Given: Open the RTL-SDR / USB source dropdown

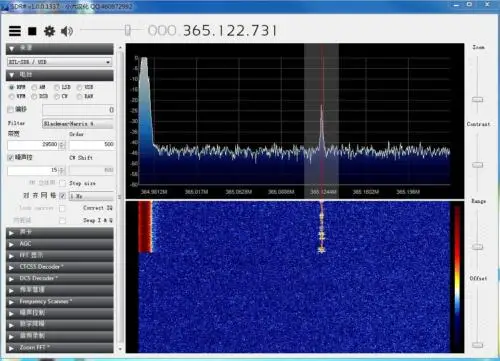Looking at the screenshot, I should pos(60,62).
